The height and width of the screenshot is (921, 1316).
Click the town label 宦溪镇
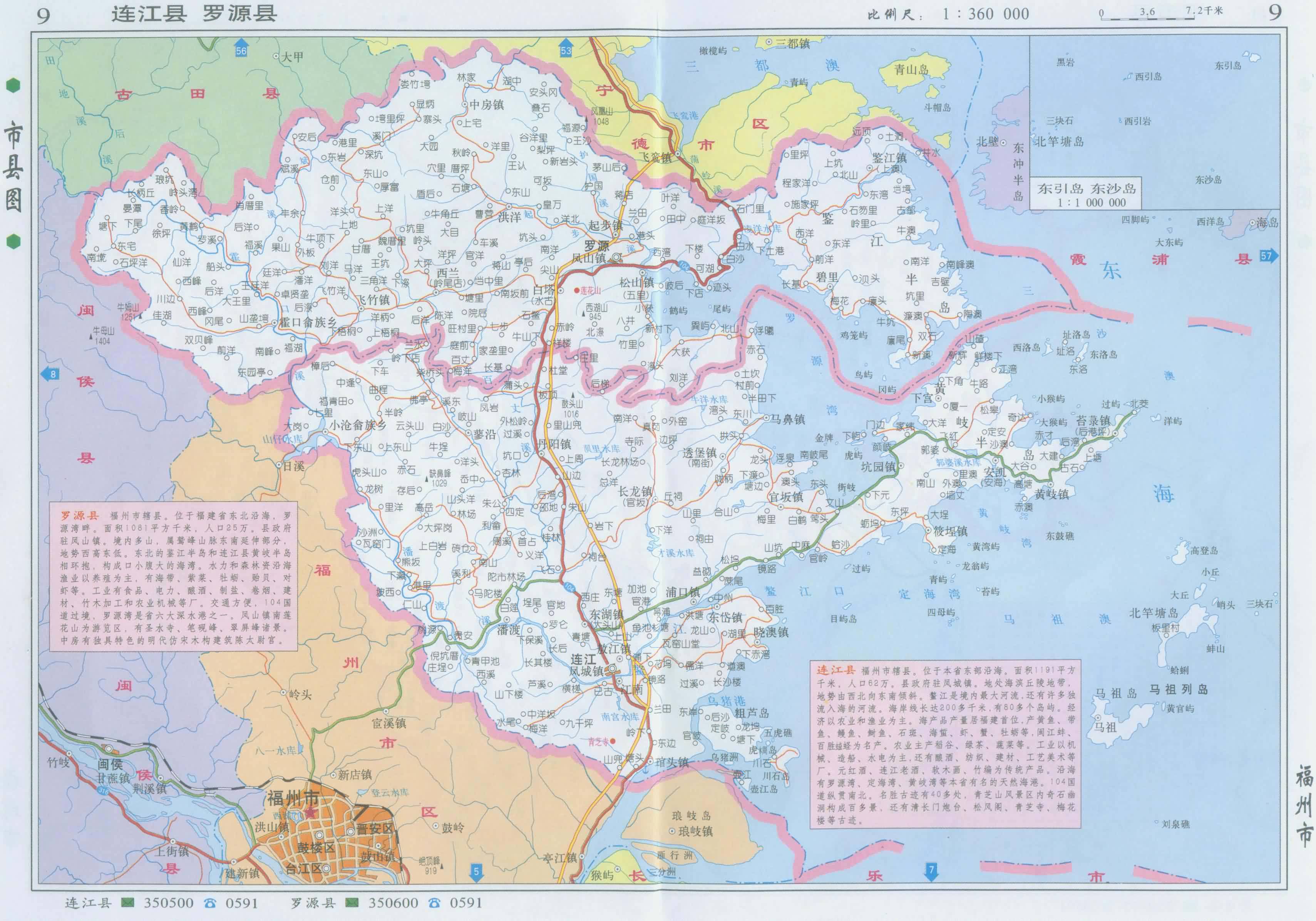click(x=389, y=723)
